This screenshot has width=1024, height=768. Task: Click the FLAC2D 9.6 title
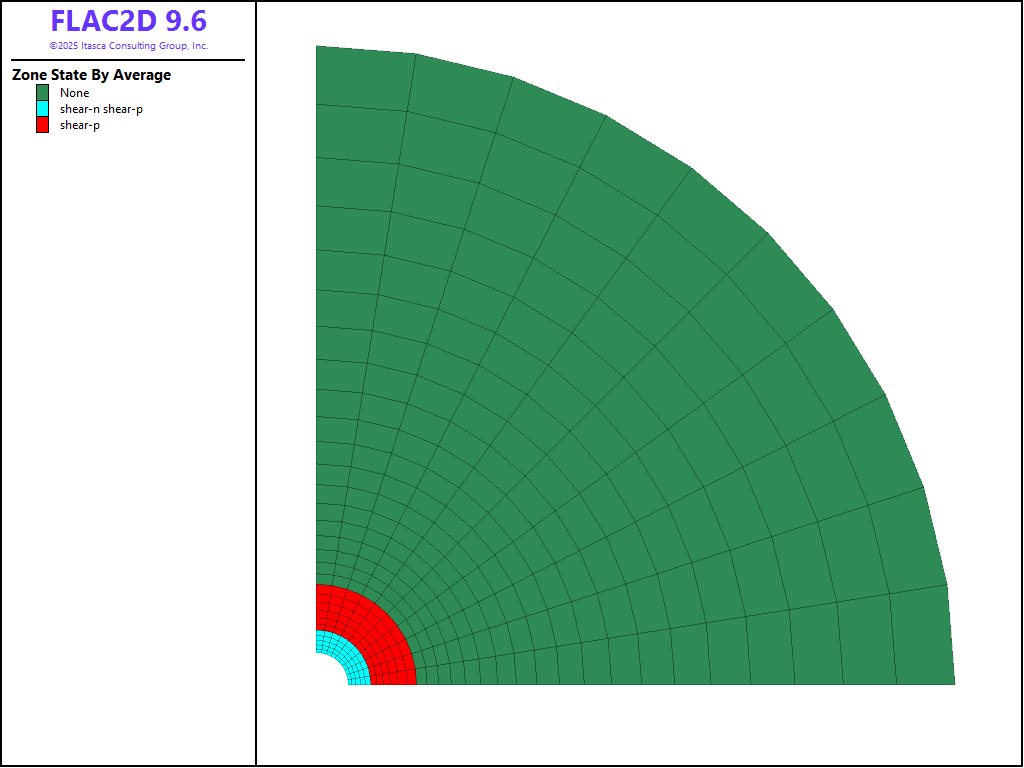click(128, 22)
